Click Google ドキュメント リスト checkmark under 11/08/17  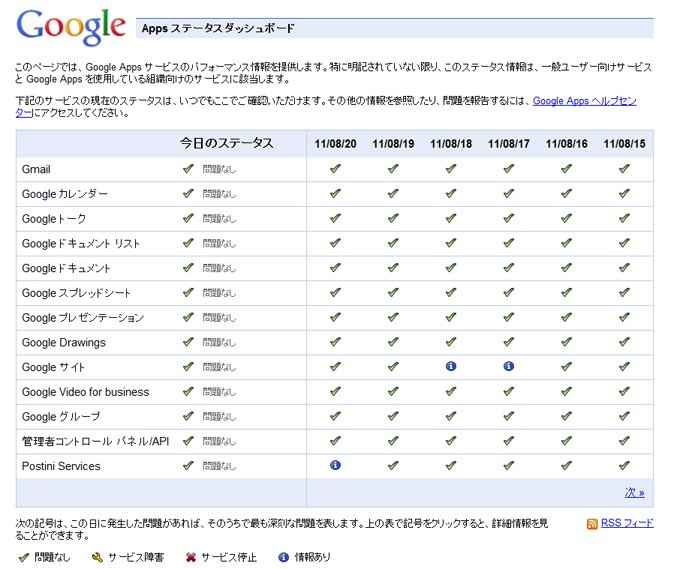coord(509,243)
